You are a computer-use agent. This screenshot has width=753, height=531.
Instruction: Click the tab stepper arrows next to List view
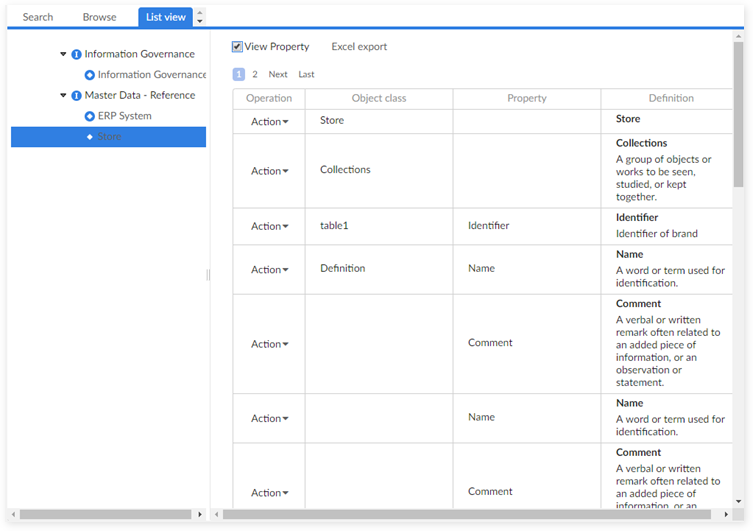click(x=199, y=17)
